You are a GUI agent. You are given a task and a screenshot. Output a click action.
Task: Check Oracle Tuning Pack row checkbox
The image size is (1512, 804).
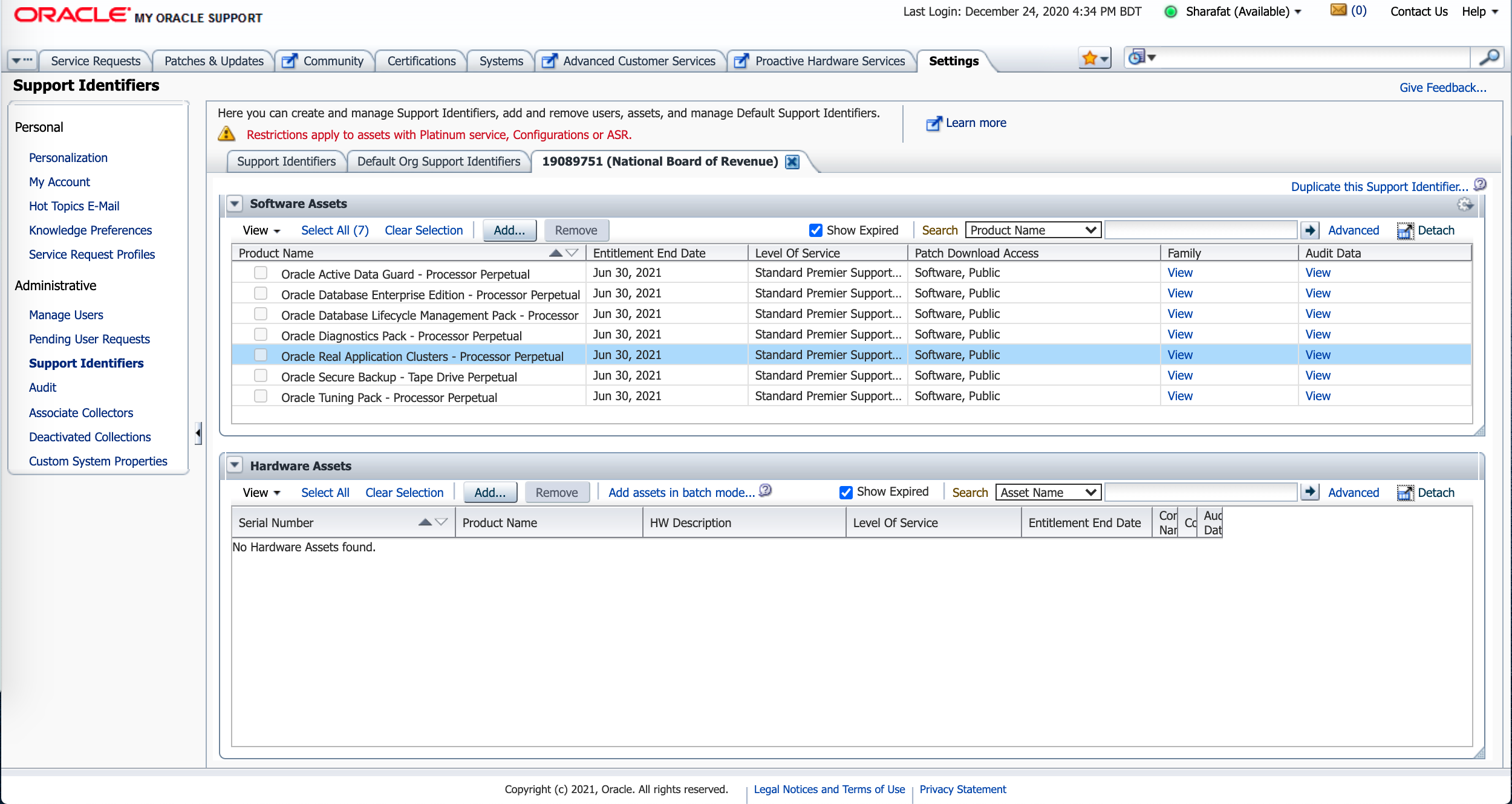[x=261, y=396]
